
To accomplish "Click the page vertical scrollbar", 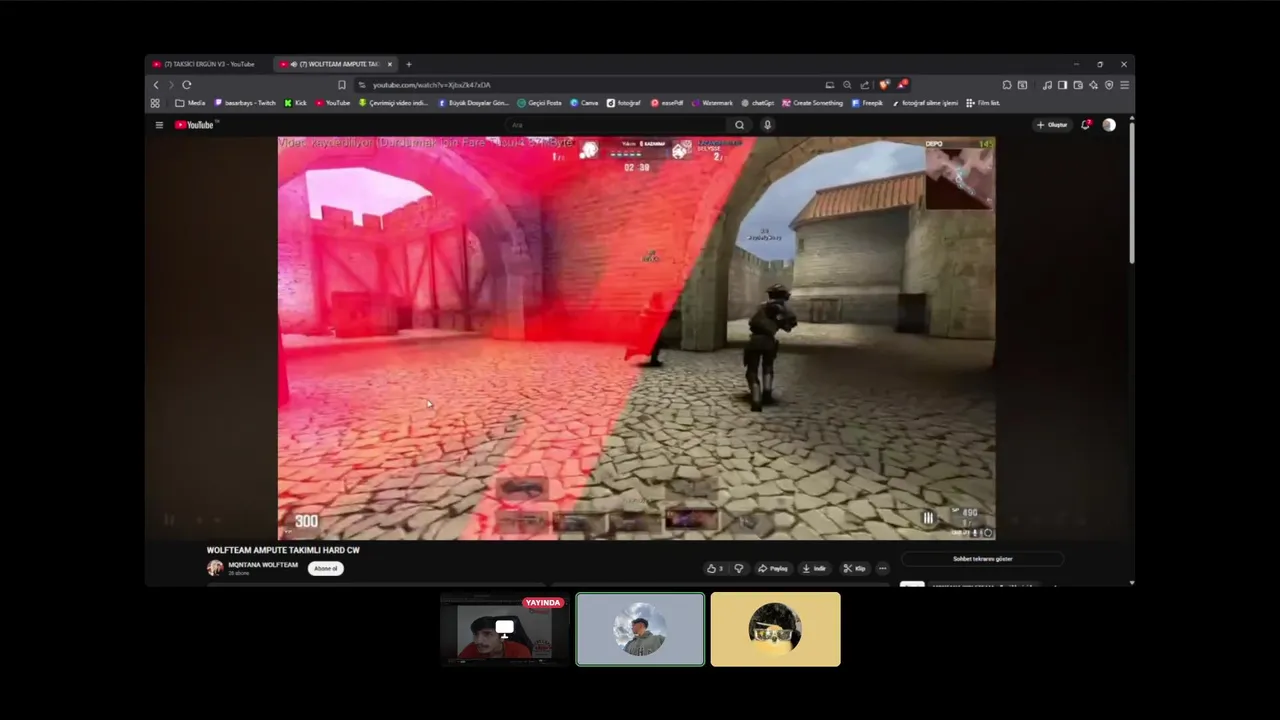I will tap(1132, 192).
